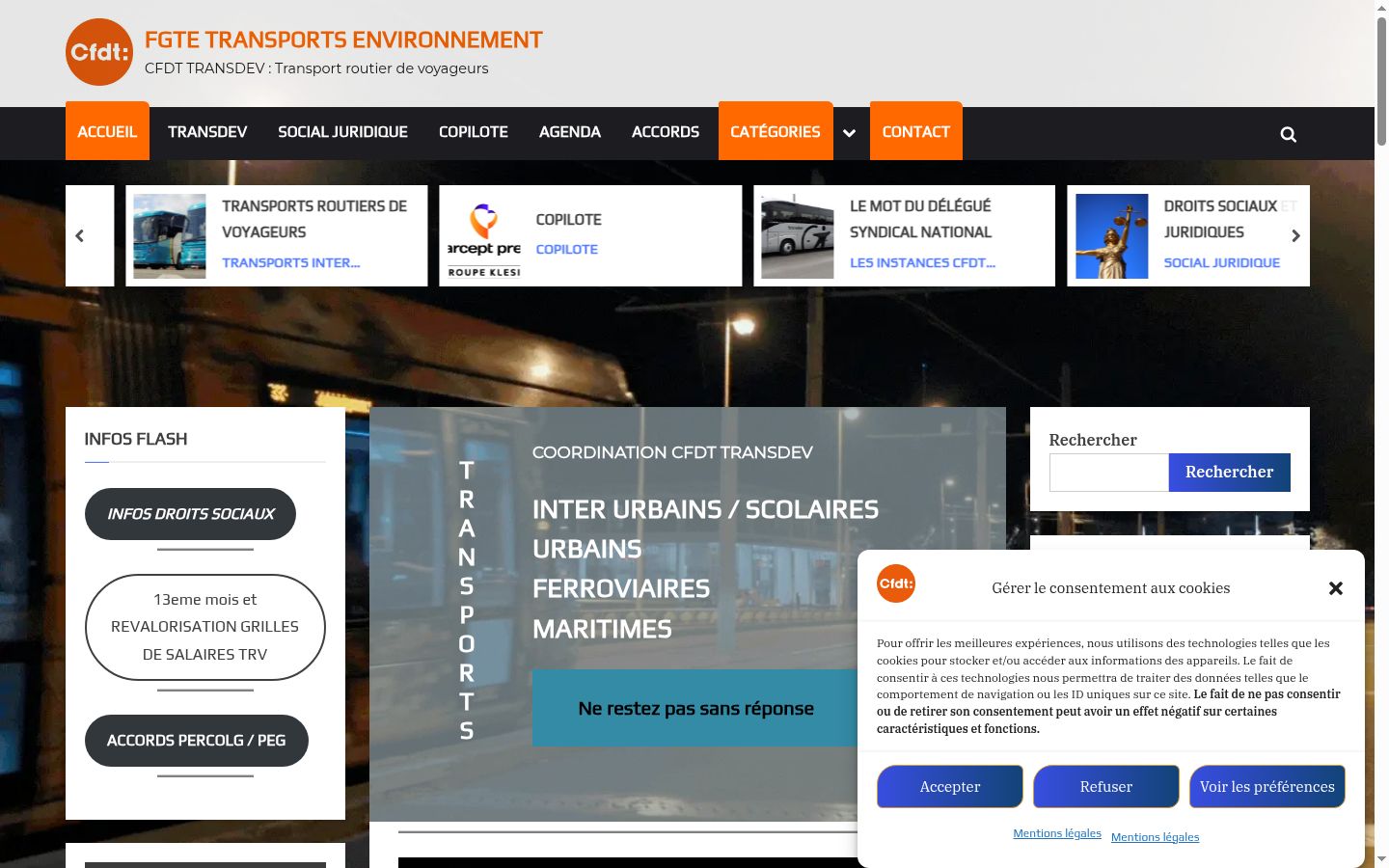This screenshot has width=1389, height=868.
Task: Click the blue Social Juridique category link in carousel
Action: (x=1222, y=262)
